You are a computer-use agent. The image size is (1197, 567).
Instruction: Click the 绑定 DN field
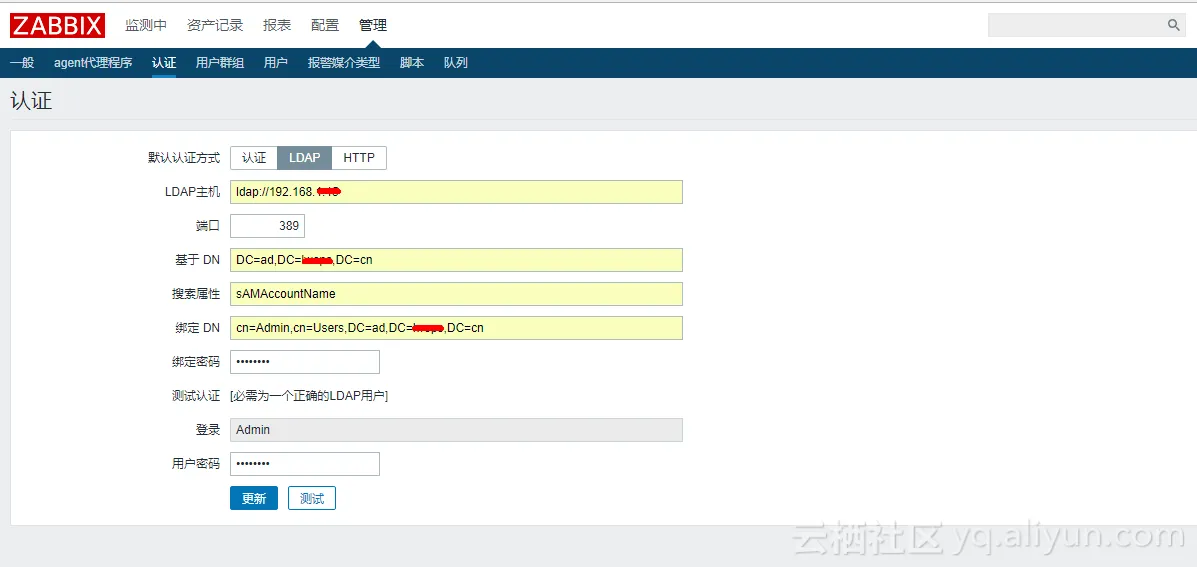pos(457,328)
